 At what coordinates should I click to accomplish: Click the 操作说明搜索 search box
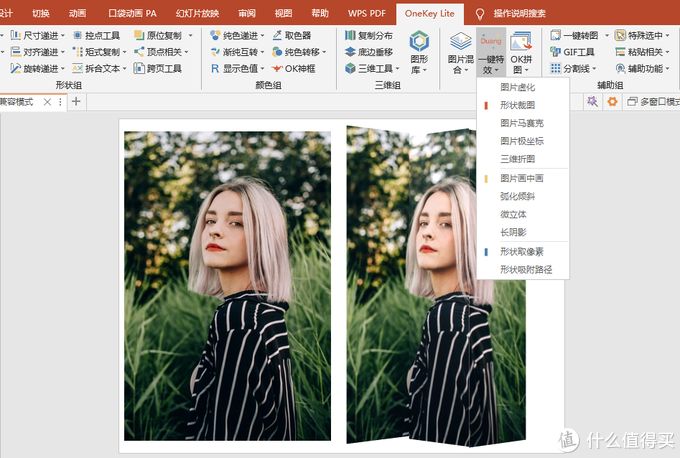point(519,13)
